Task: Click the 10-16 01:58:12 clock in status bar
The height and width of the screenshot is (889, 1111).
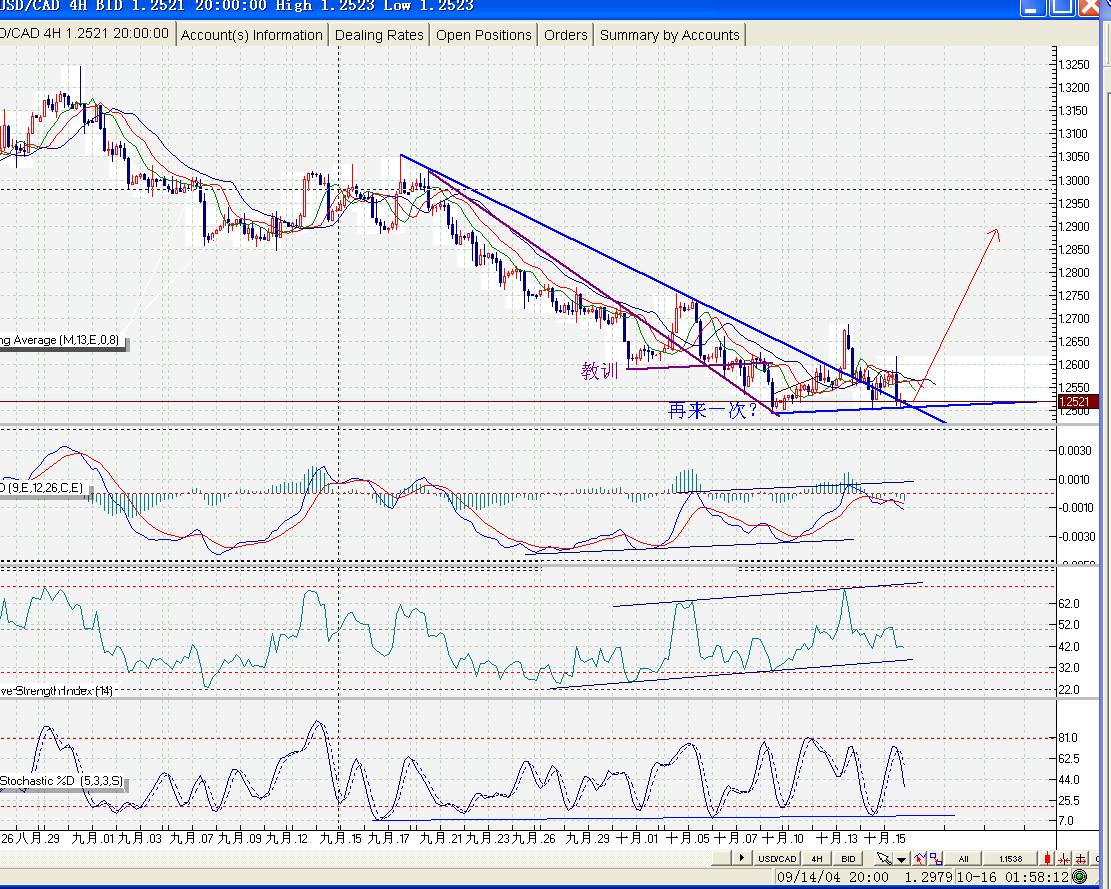Action: tap(1013, 877)
